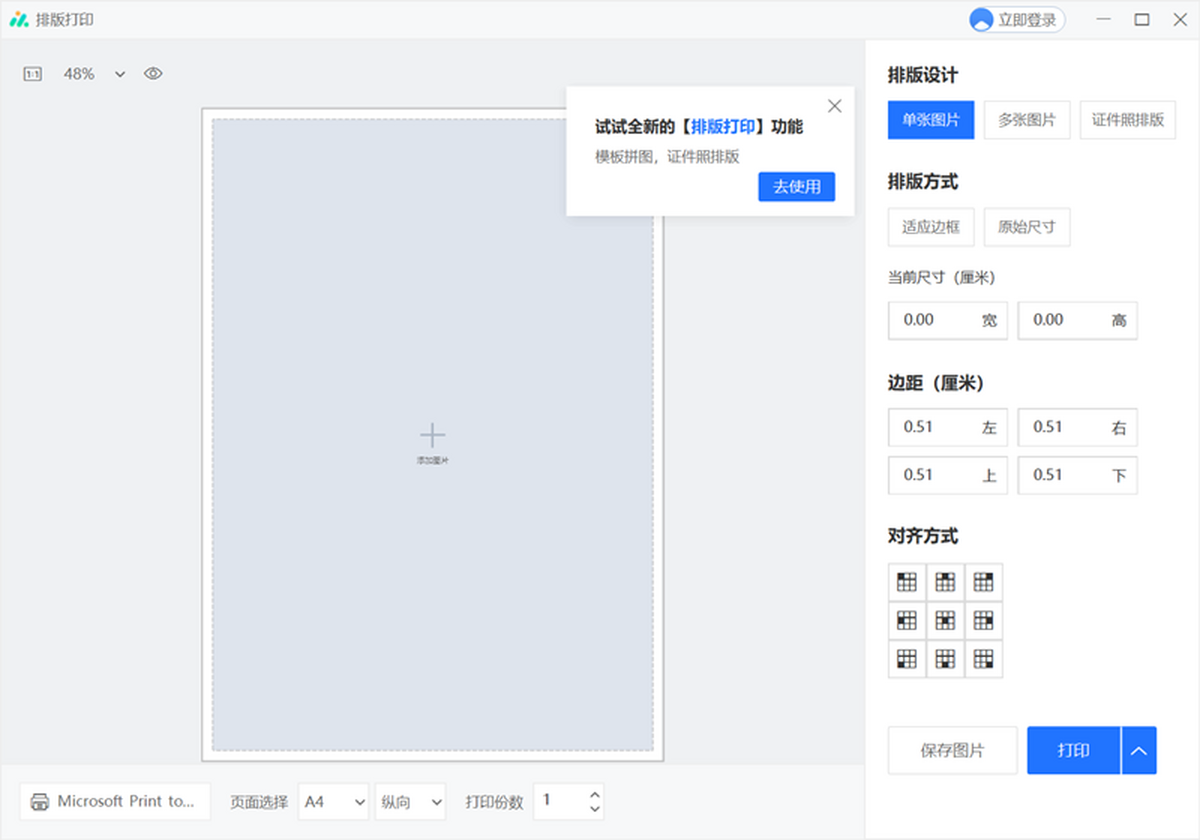Expand the print options arrow
Image resolution: width=1200 pixels, height=840 pixels.
pyautogui.click(x=1139, y=750)
